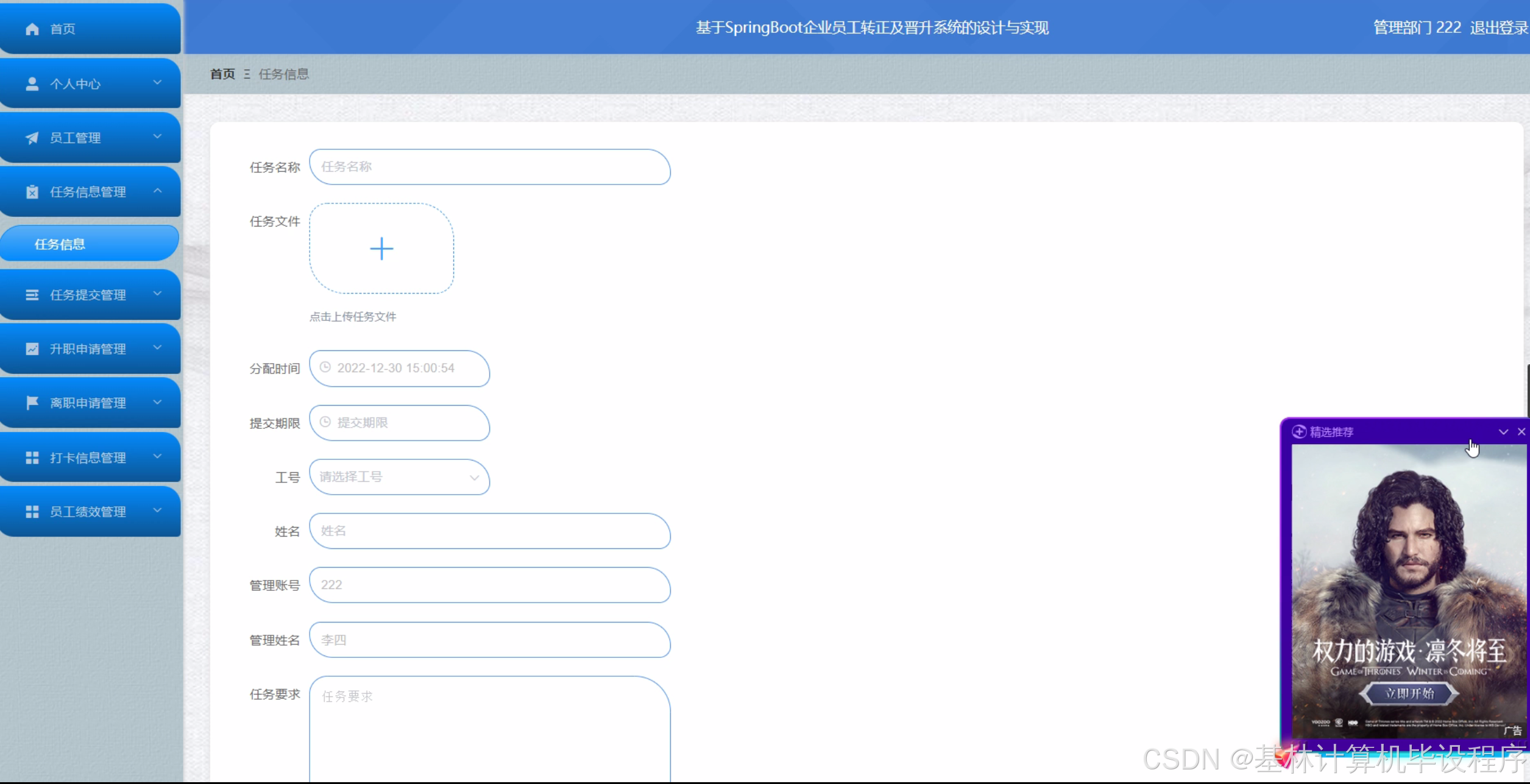Viewport: 1530px width, 784px height.
Task: Click the plus icon to upload 任务文件
Action: click(381, 249)
